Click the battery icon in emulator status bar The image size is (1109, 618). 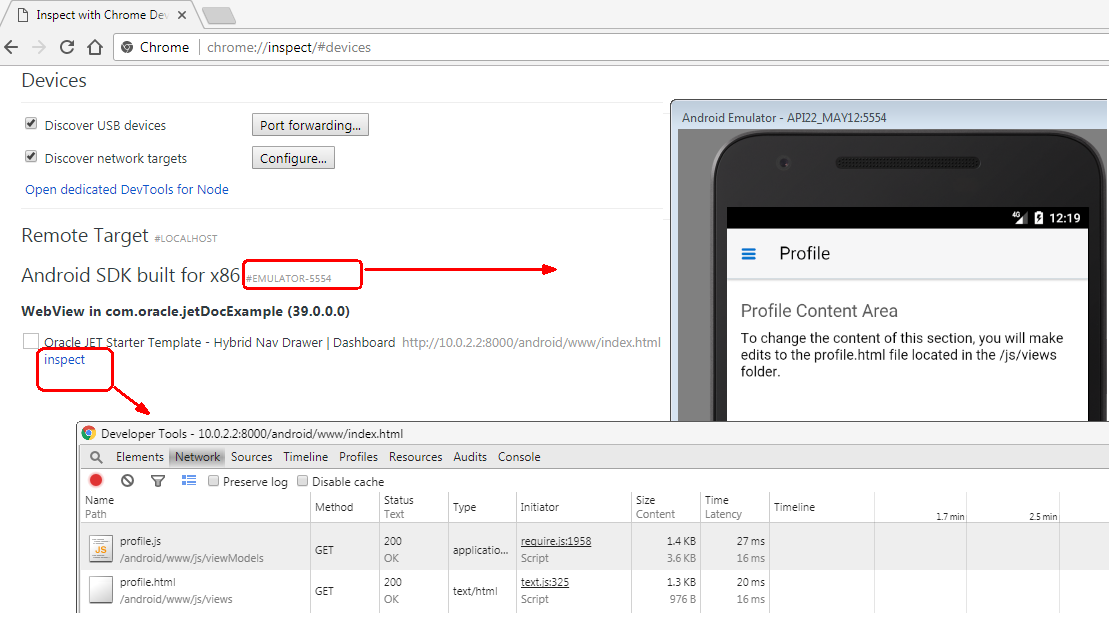pyautogui.click(x=1038, y=218)
